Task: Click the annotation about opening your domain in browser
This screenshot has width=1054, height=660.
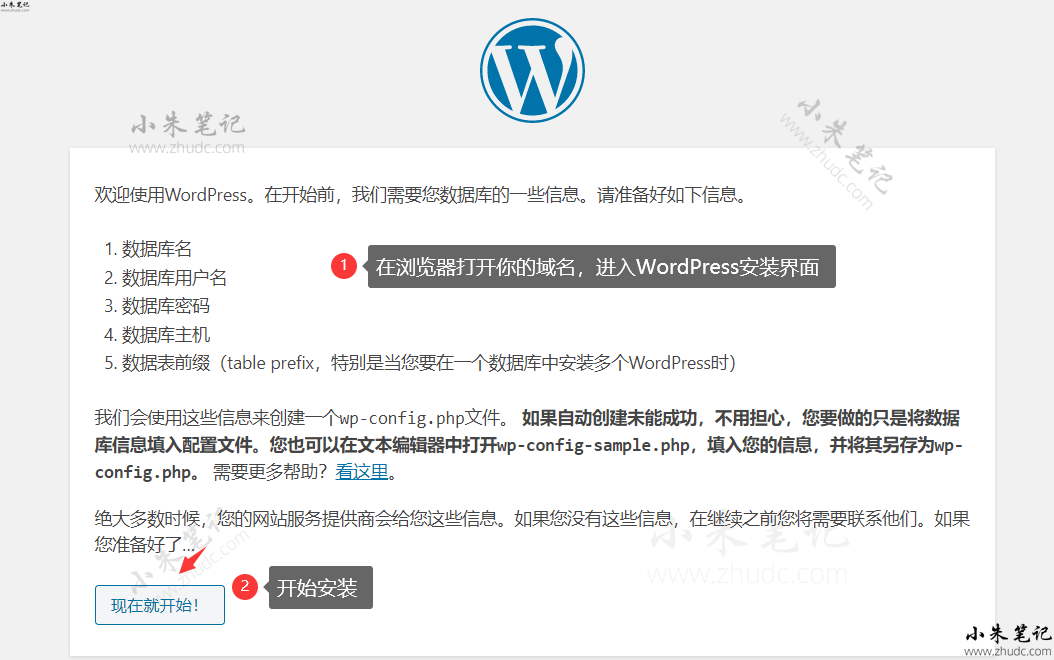Action: [x=600, y=267]
